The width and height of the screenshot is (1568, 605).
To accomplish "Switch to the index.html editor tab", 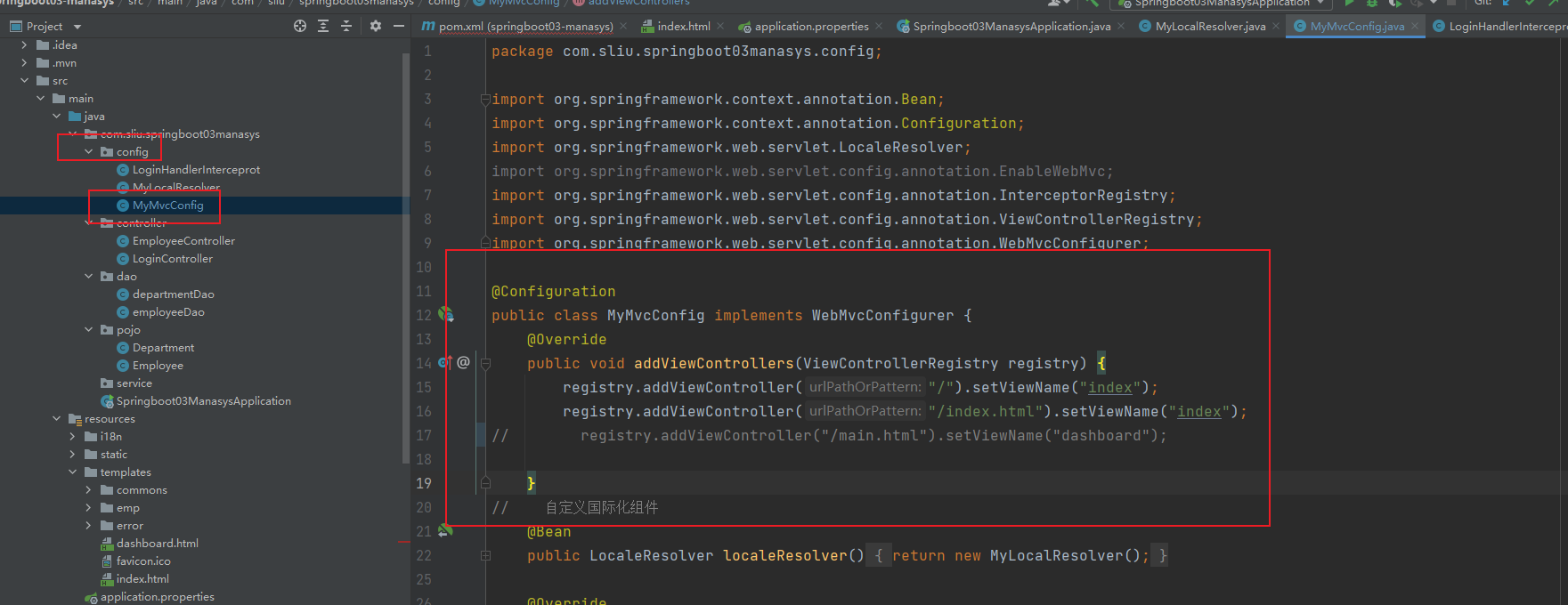I will tap(683, 27).
